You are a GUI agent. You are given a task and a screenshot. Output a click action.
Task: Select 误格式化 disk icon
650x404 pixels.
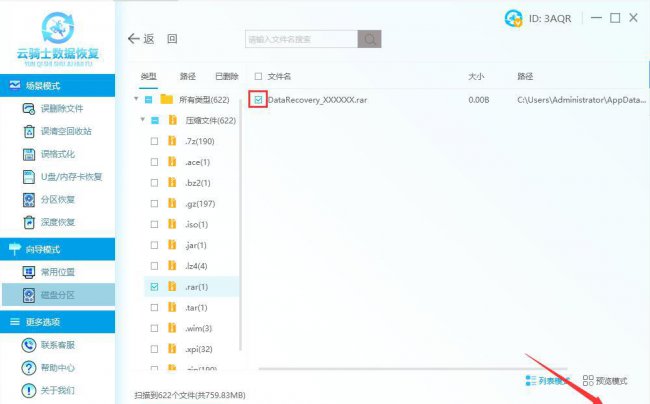coord(29,154)
